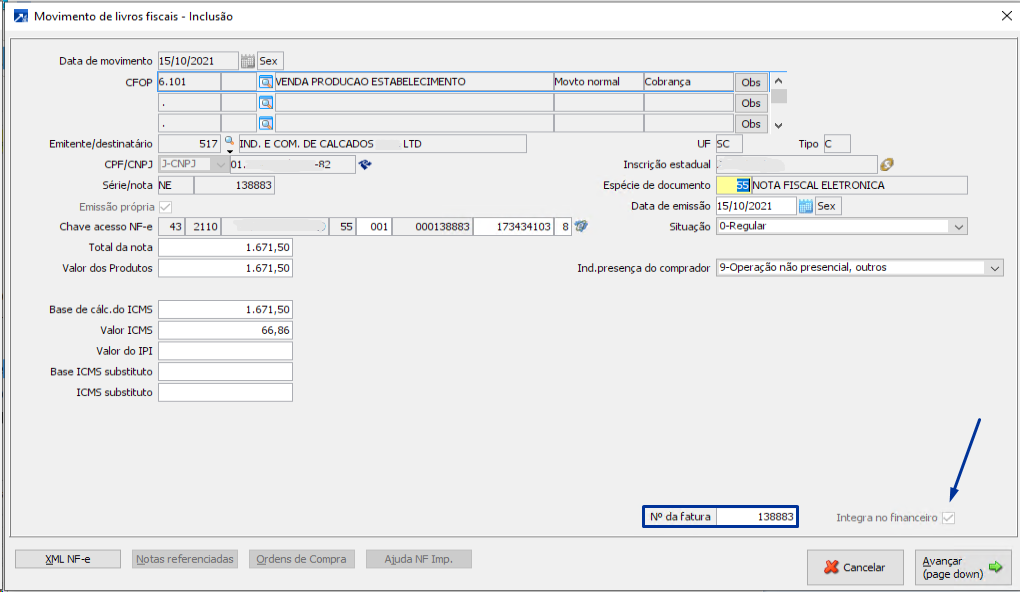The height and width of the screenshot is (592, 1020).
Task: Click the Emitente/destinatário search magnifier icon
Action: [x=229, y=143]
